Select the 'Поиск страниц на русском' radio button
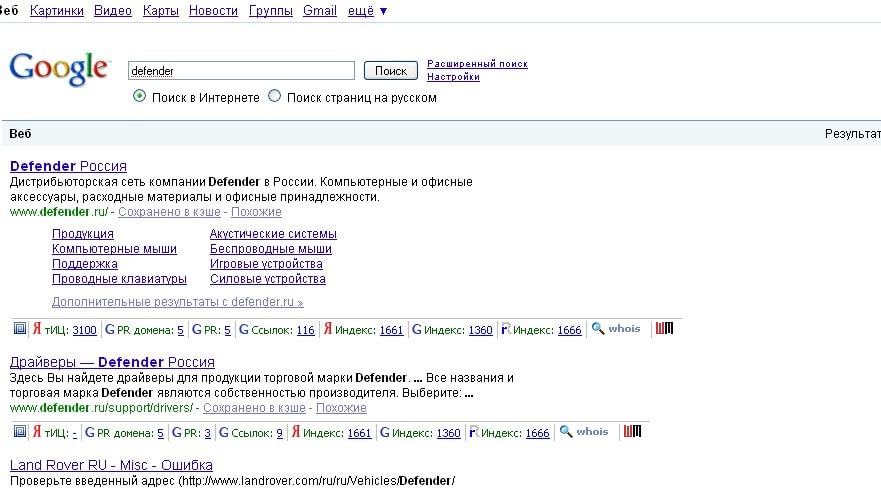The width and height of the screenshot is (881, 490). click(x=275, y=97)
